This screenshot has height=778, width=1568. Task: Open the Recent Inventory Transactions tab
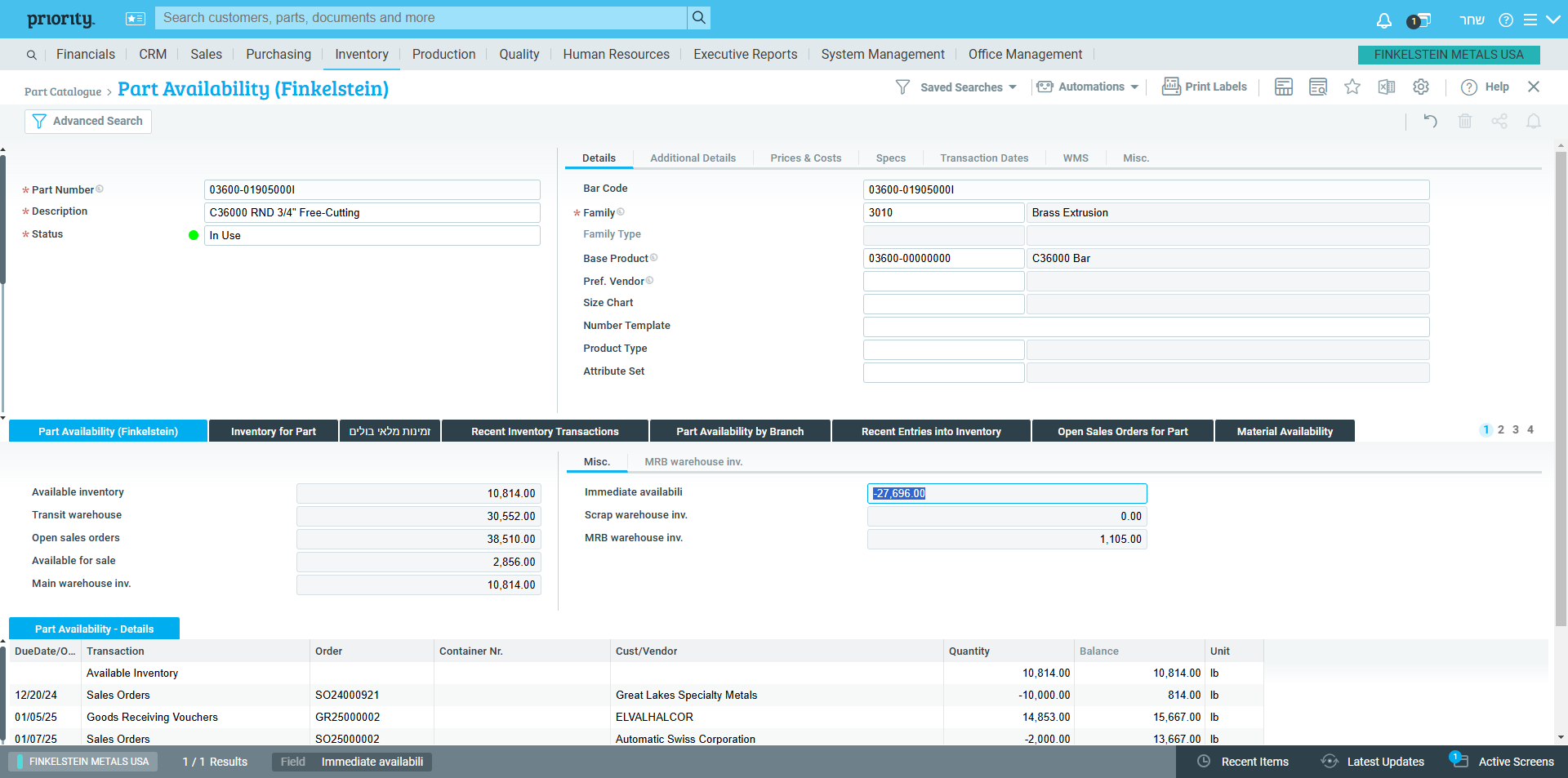545,431
